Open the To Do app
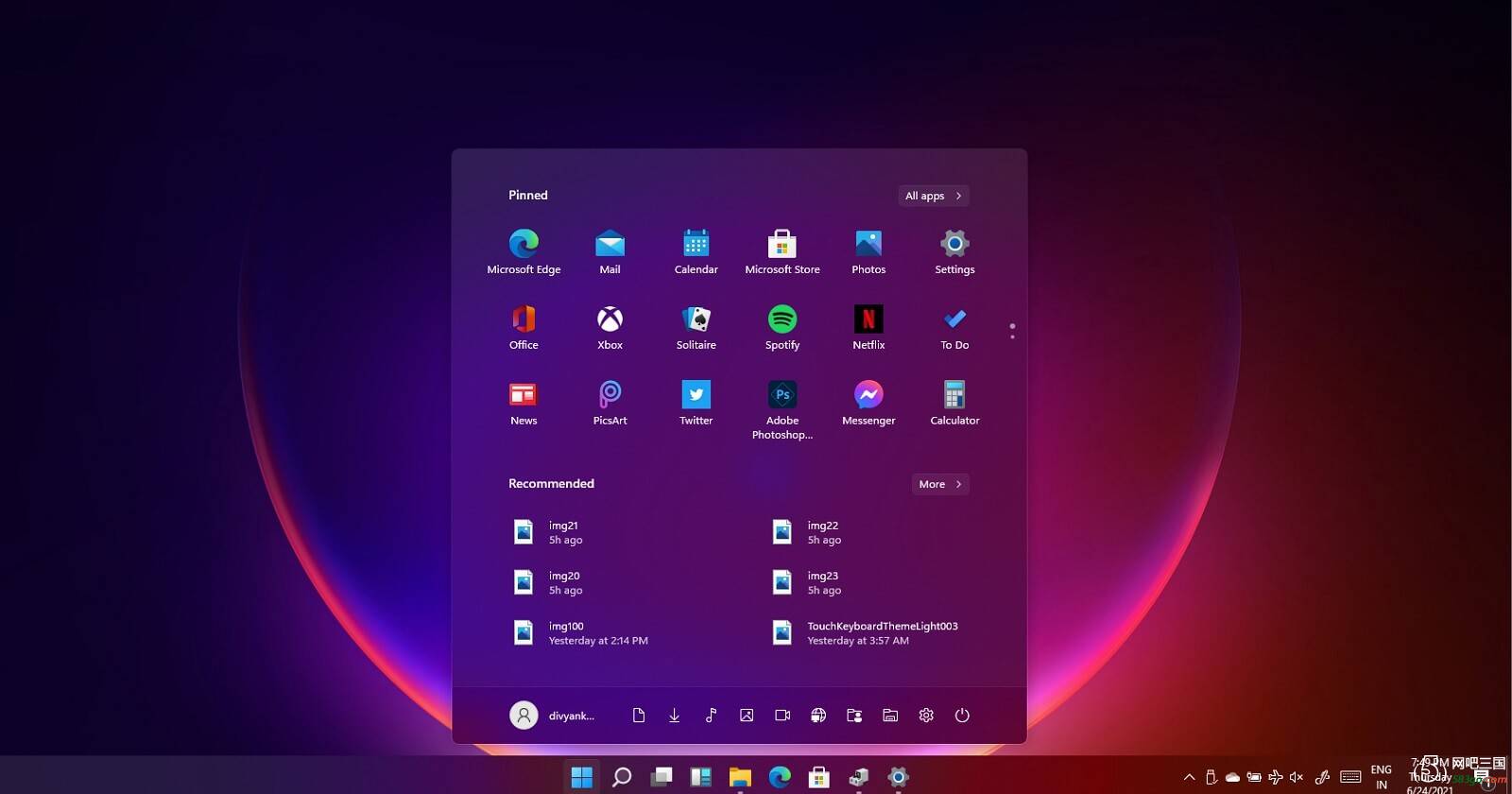1512x794 pixels. pyautogui.click(x=954, y=327)
